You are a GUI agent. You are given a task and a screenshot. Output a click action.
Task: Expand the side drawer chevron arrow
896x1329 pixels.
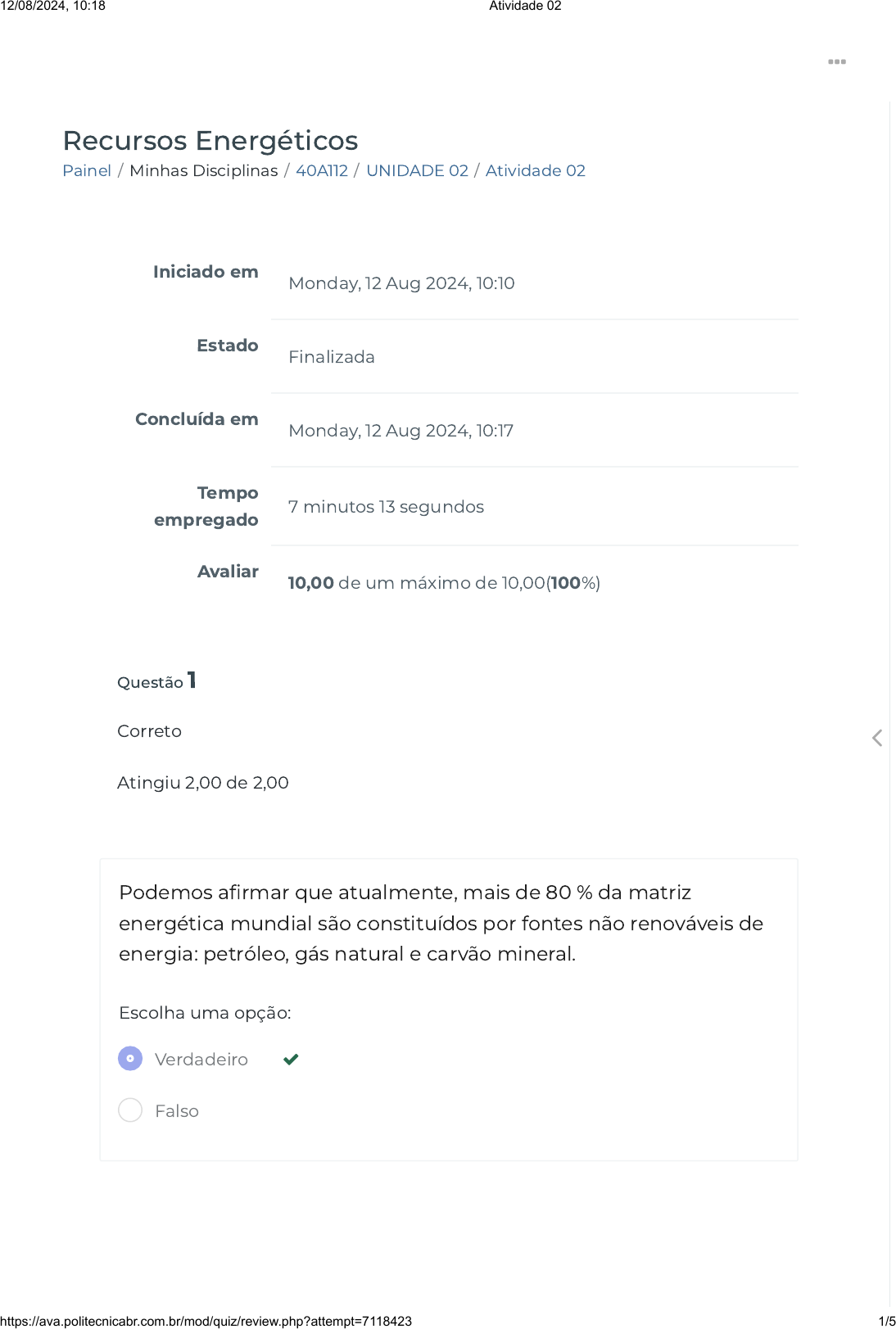(877, 738)
